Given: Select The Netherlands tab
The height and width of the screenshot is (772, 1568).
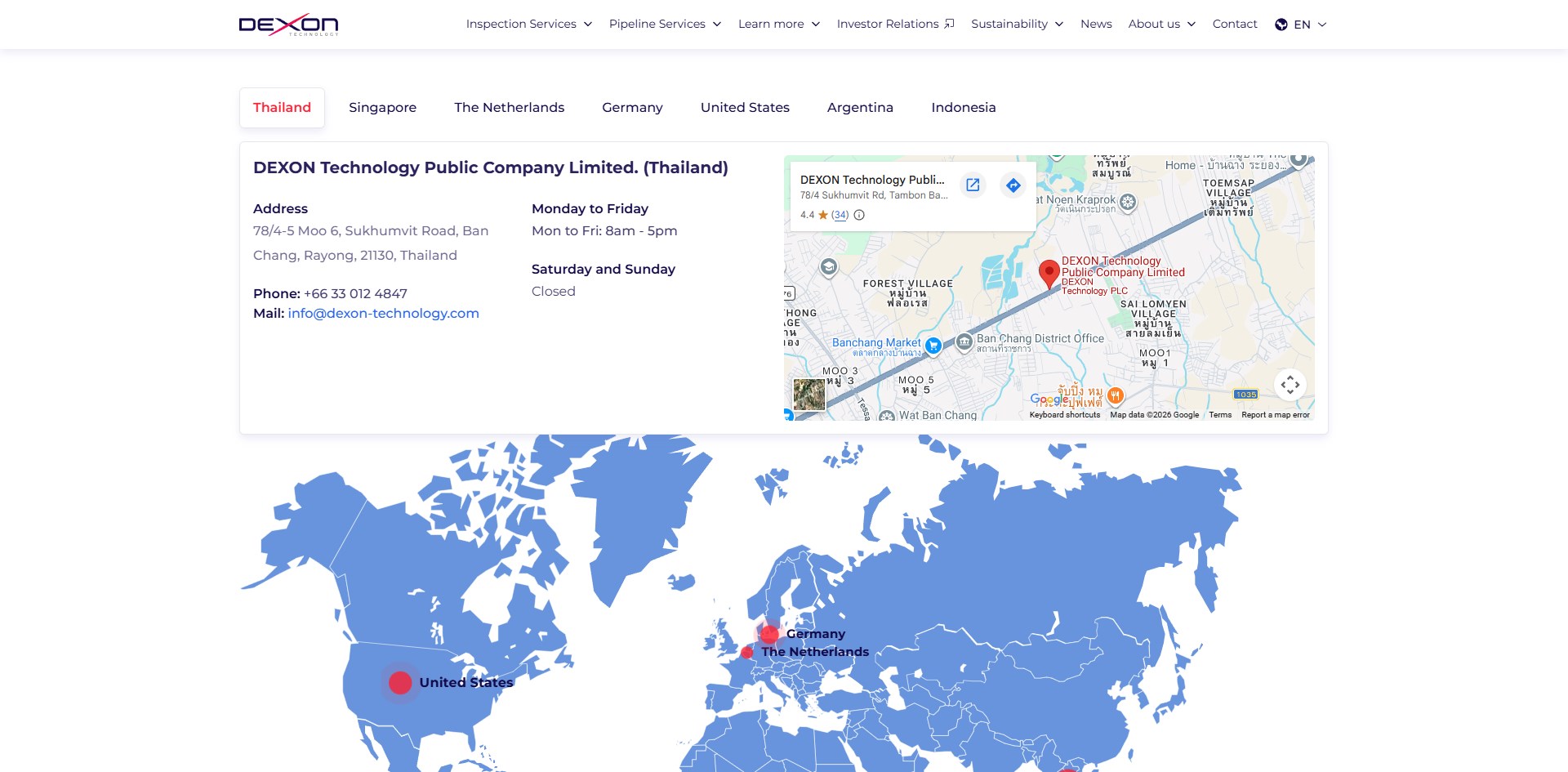Looking at the screenshot, I should [x=510, y=108].
